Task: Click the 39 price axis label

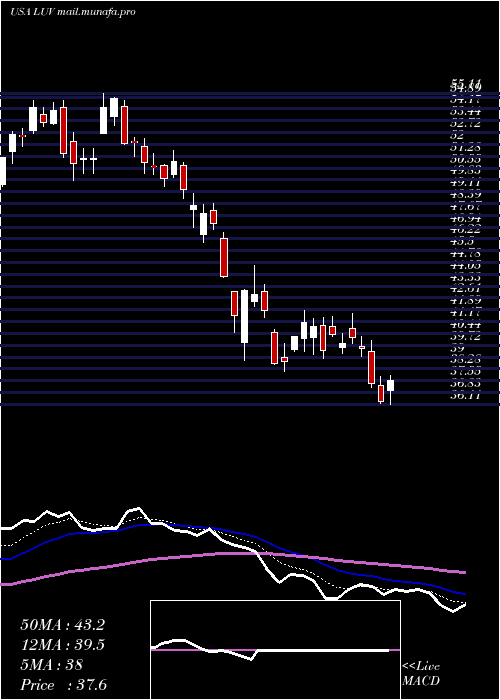Action: click(x=458, y=349)
